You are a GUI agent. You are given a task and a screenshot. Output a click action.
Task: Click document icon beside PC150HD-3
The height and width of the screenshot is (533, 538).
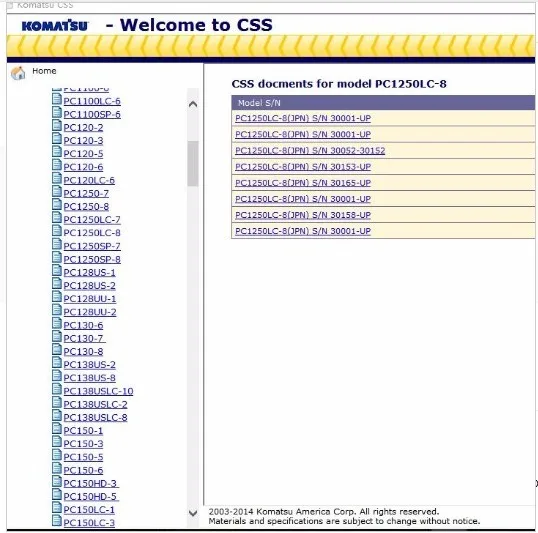(x=57, y=482)
